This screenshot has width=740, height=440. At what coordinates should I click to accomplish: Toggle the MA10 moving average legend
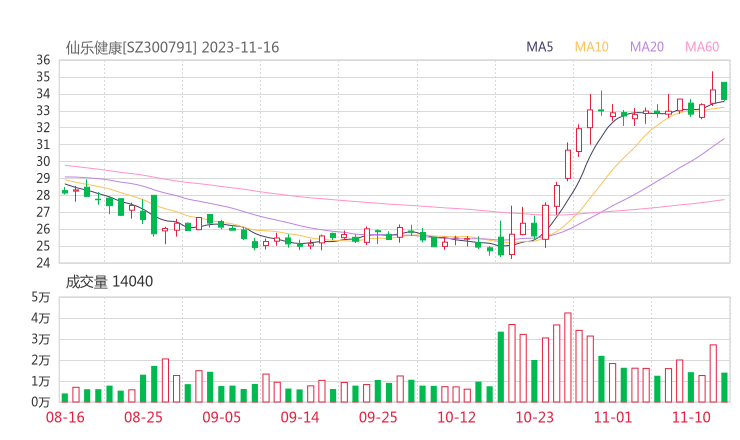(592, 46)
